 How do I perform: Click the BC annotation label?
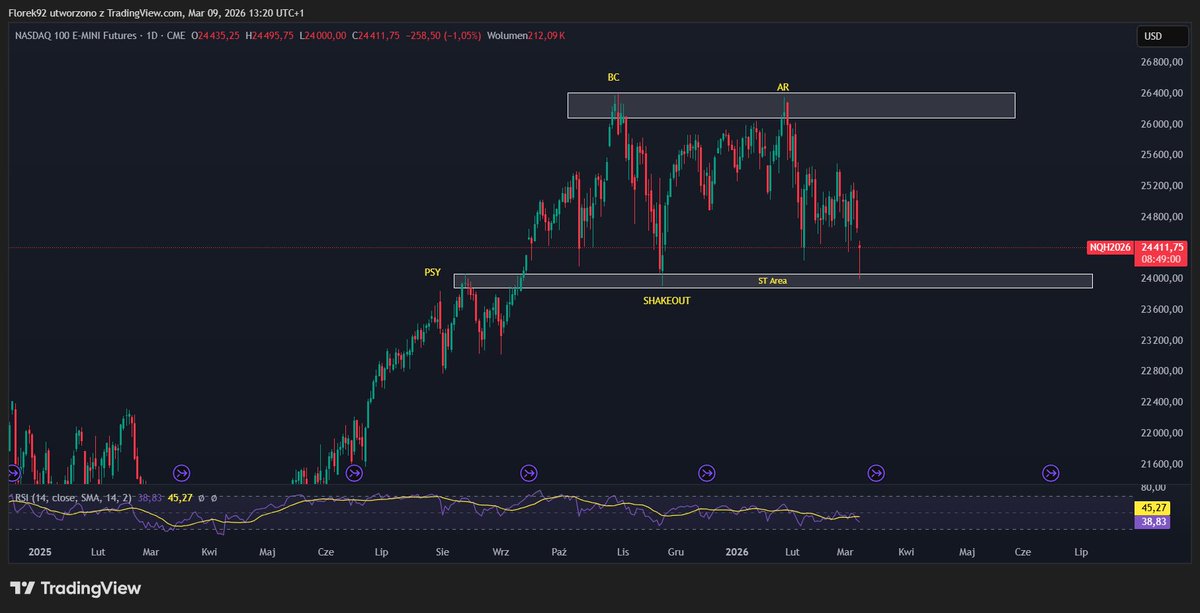coord(614,77)
